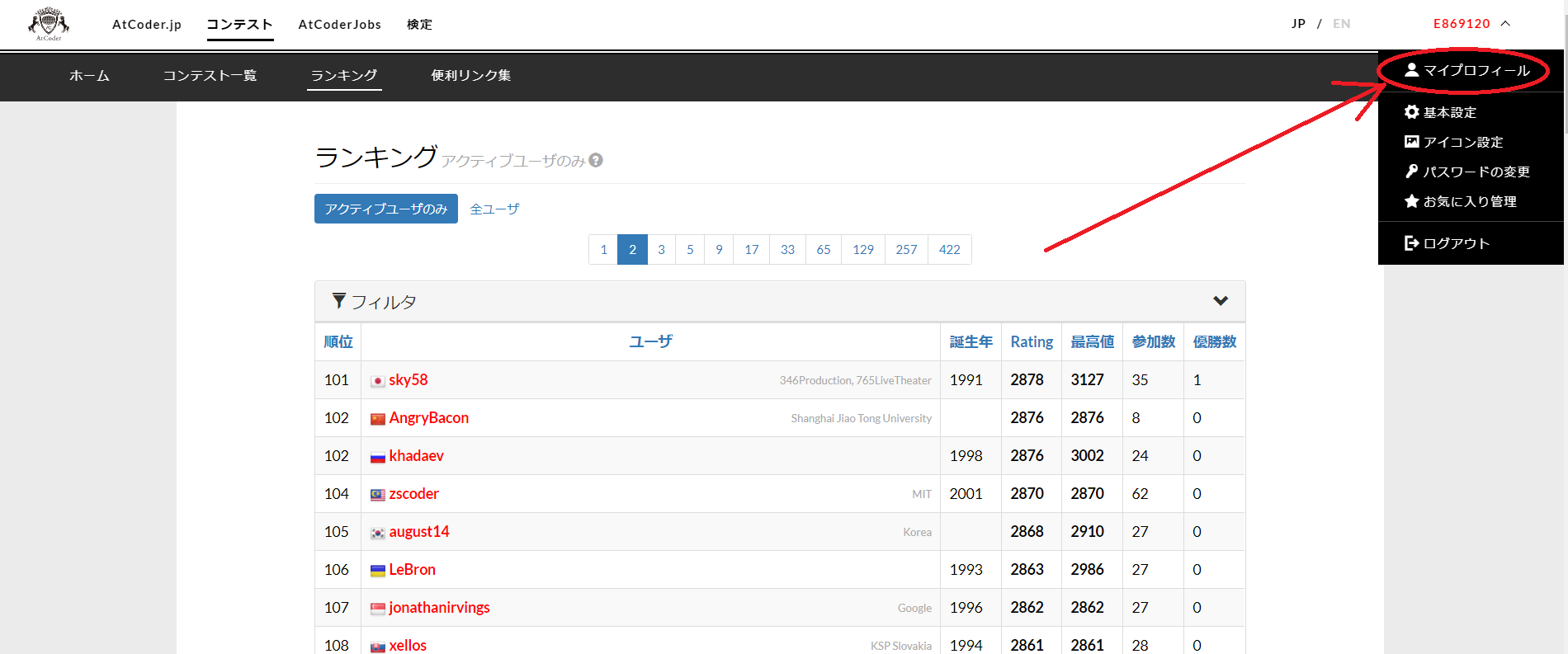Open the コンテスト top tab
The width and height of the screenshot is (1568, 654).
pos(239,24)
